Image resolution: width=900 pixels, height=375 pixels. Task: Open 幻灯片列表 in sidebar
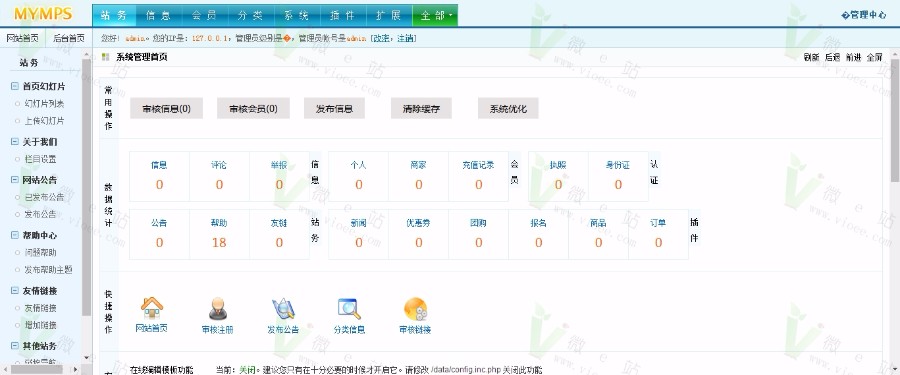(x=44, y=104)
